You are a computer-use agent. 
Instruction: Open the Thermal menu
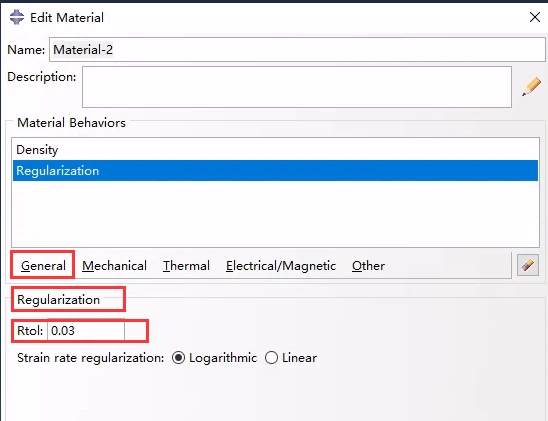click(186, 266)
